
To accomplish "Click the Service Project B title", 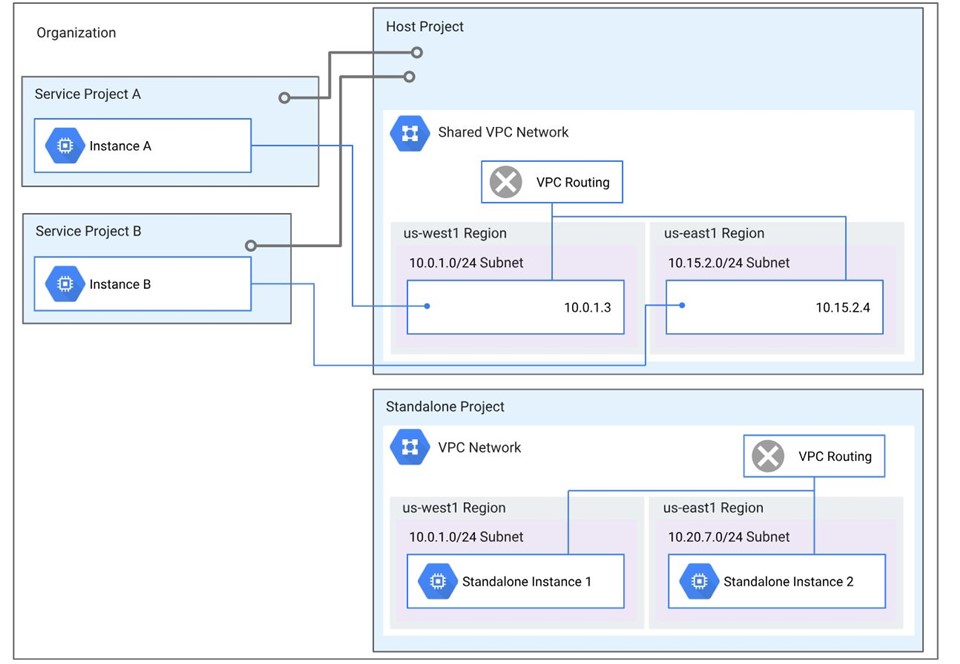I will coord(88,231).
